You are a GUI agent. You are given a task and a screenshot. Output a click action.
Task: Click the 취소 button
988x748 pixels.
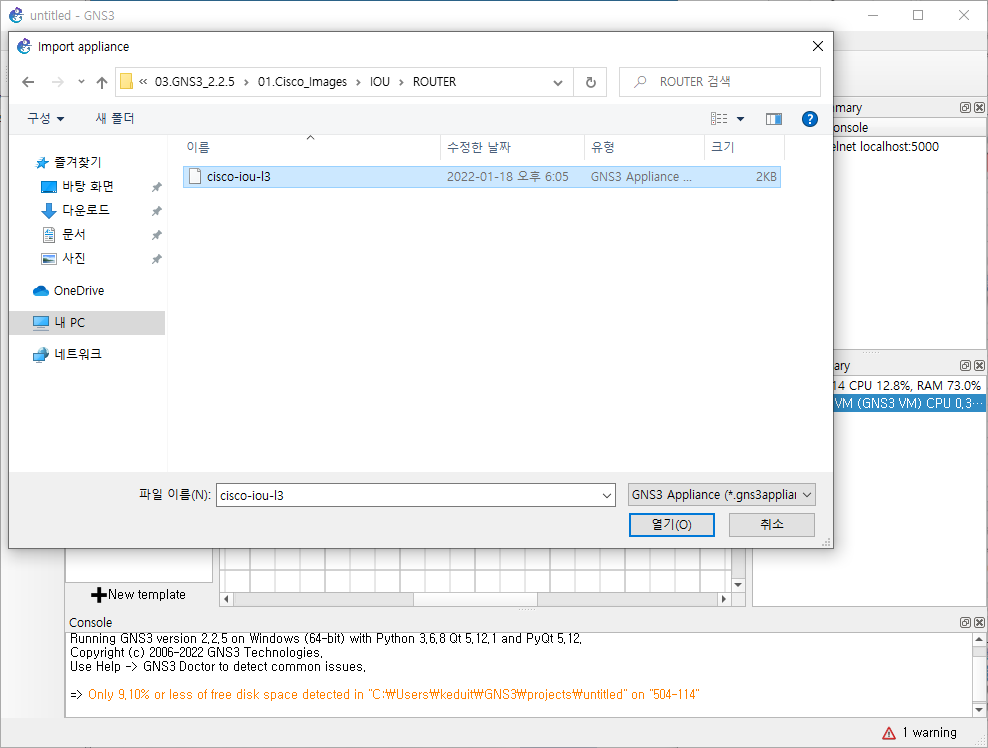(772, 524)
